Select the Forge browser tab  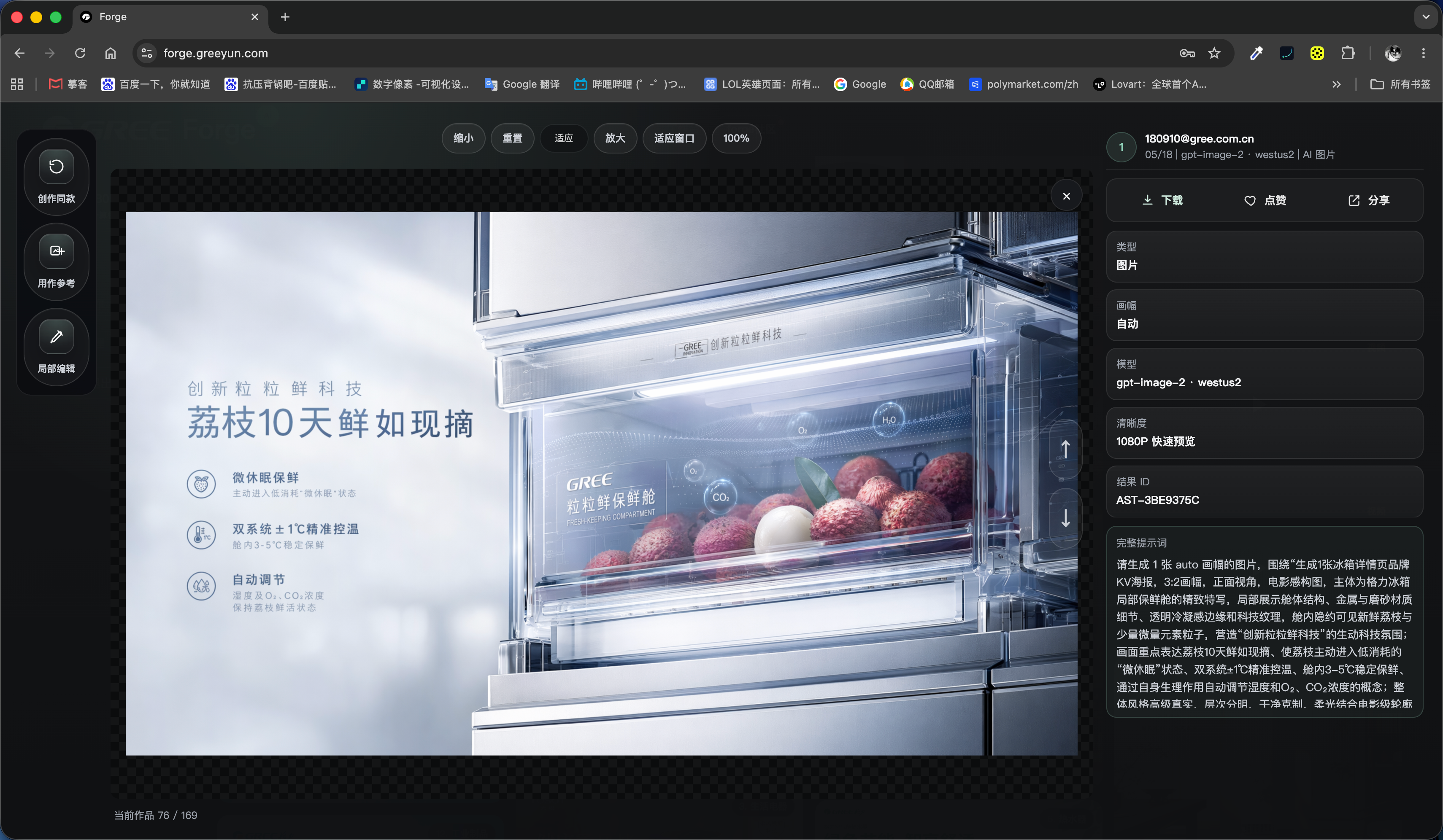click(170, 17)
